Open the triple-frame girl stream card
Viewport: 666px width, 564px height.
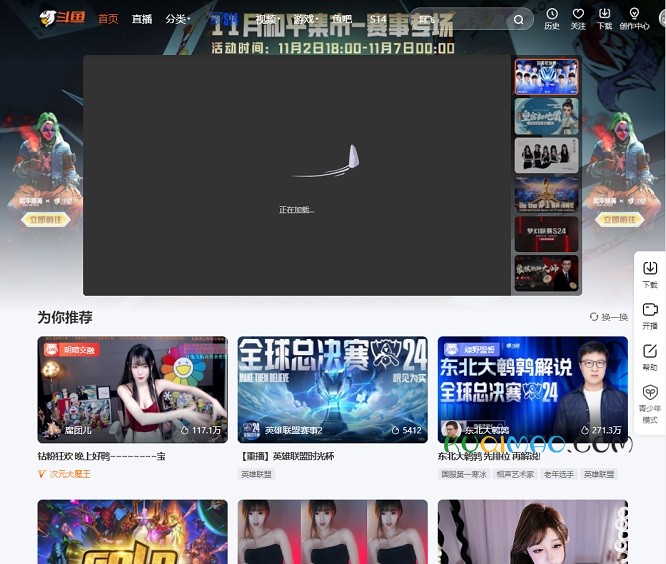tap(333, 532)
